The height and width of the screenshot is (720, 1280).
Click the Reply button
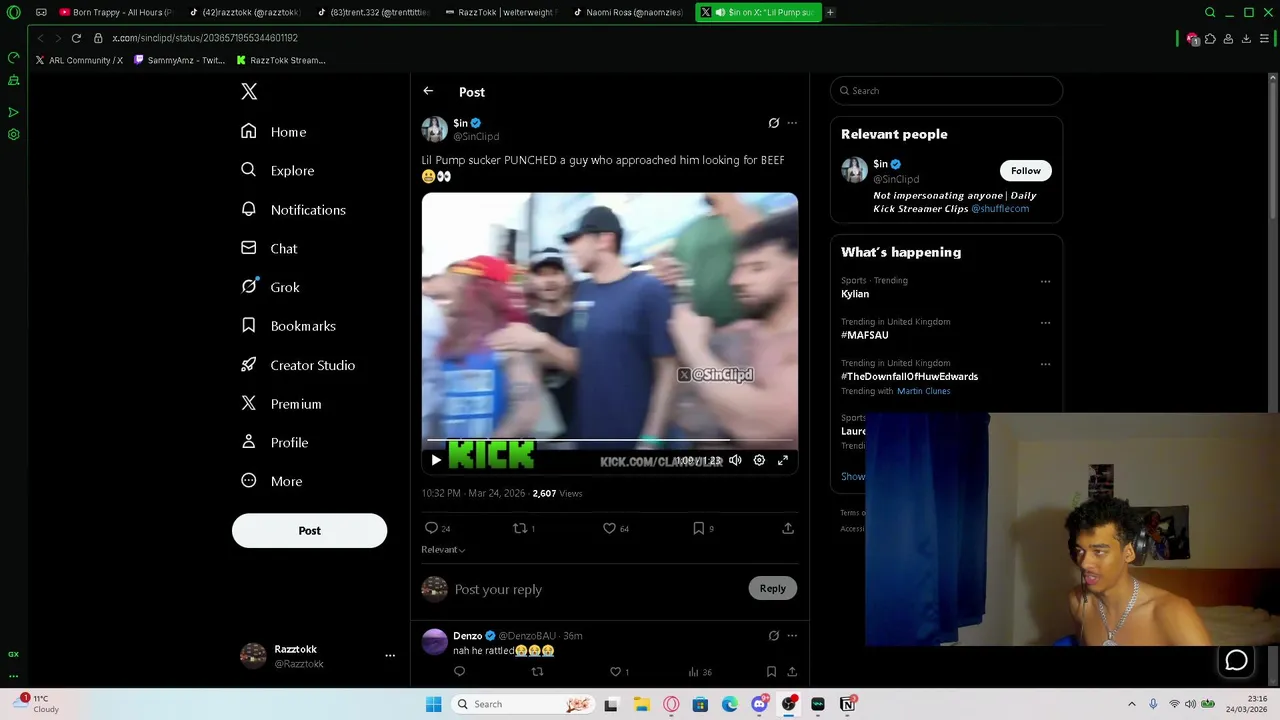pyautogui.click(x=773, y=589)
